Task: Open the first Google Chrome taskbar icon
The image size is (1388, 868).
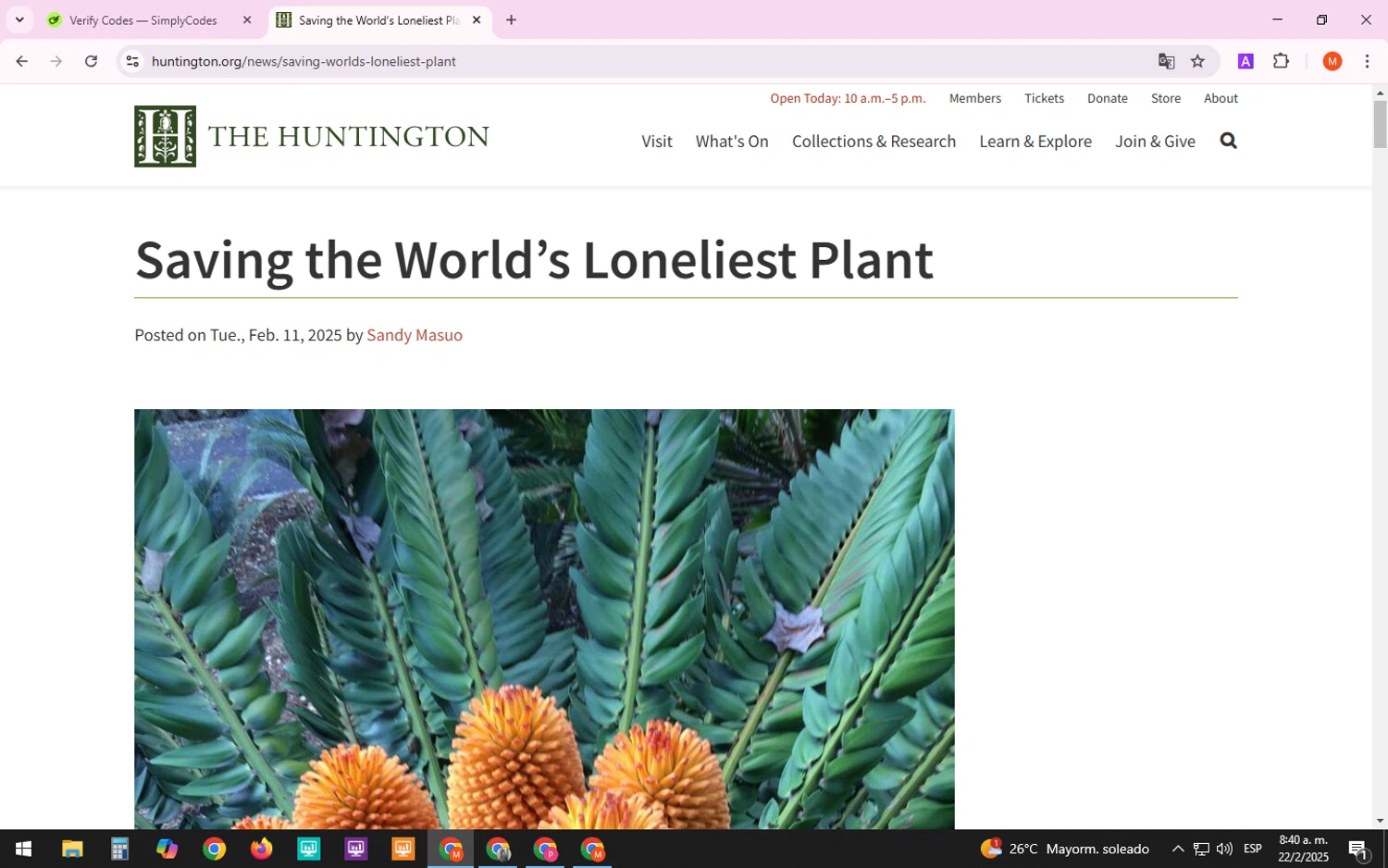Action: click(x=214, y=849)
